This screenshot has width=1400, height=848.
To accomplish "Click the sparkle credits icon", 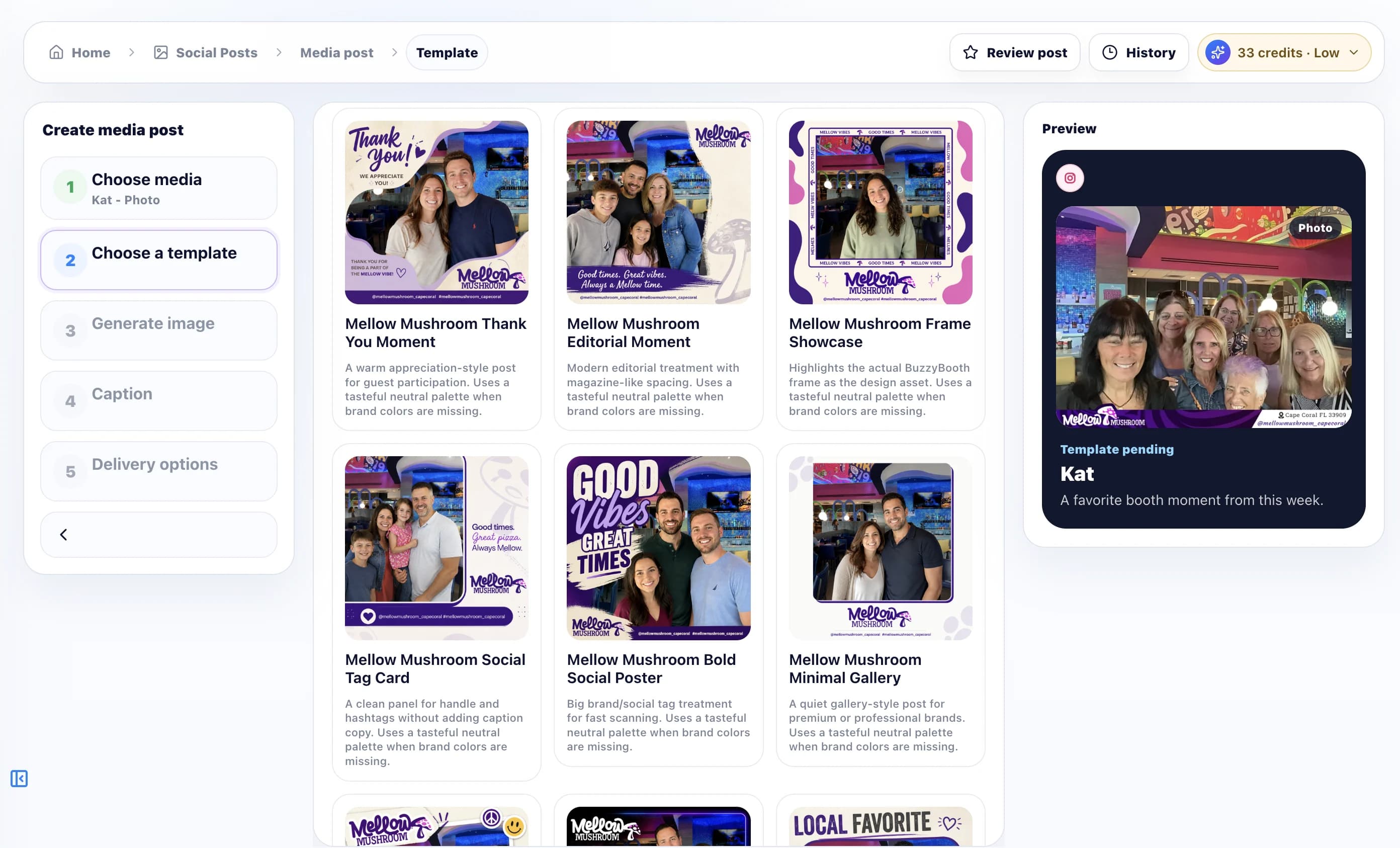I will point(1217,52).
